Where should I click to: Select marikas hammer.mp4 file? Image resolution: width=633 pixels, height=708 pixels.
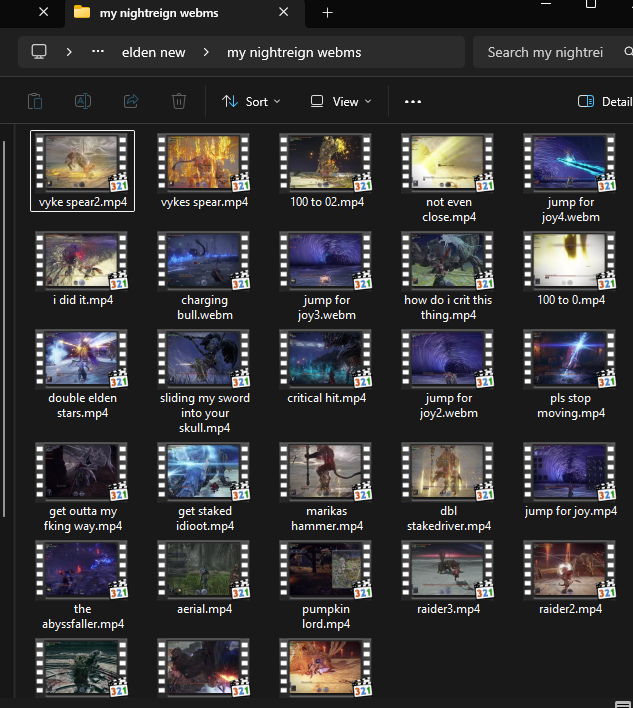point(326,487)
